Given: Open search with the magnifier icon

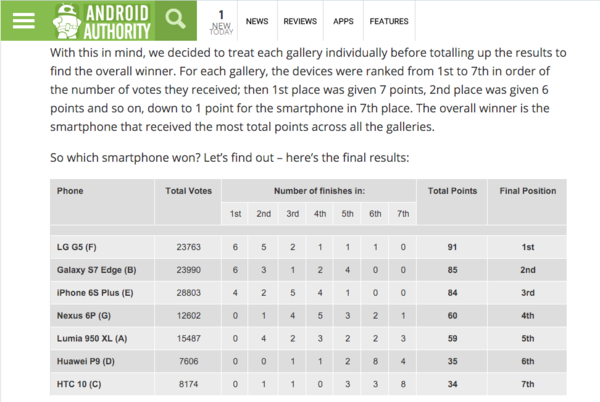Looking at the screenshot, I should [x=175, y=20].
